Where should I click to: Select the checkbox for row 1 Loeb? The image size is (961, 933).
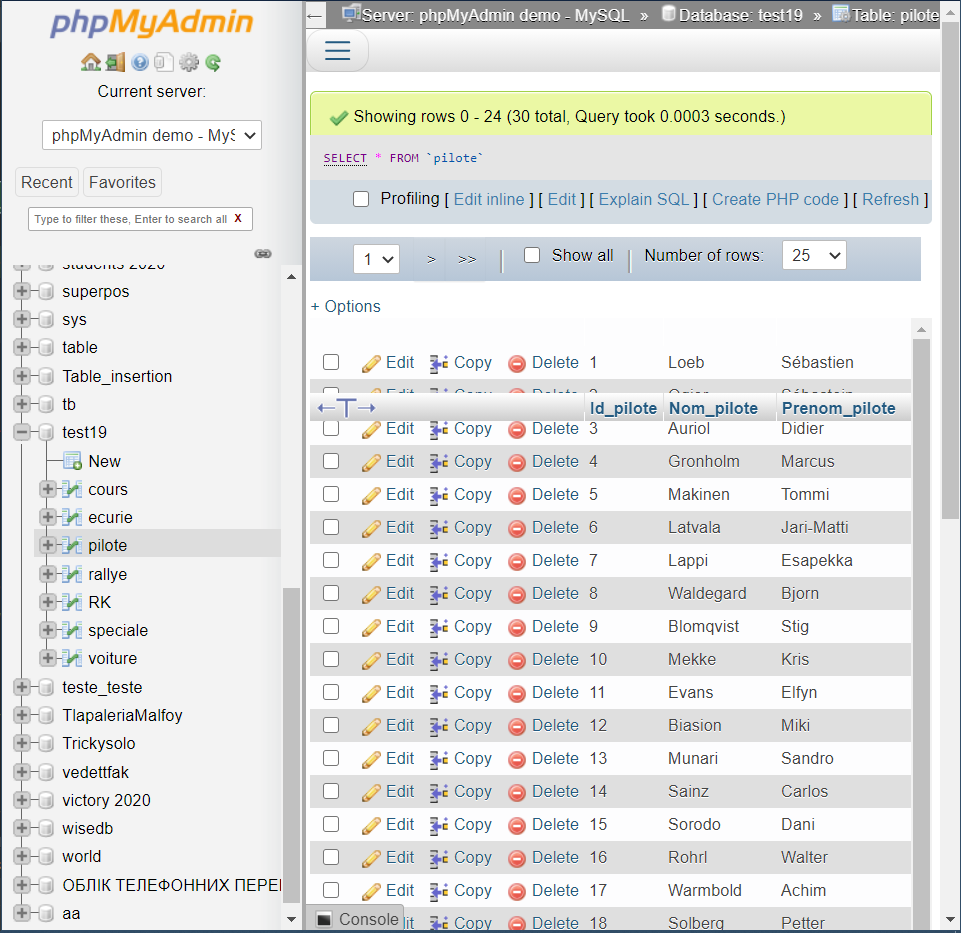331,362
